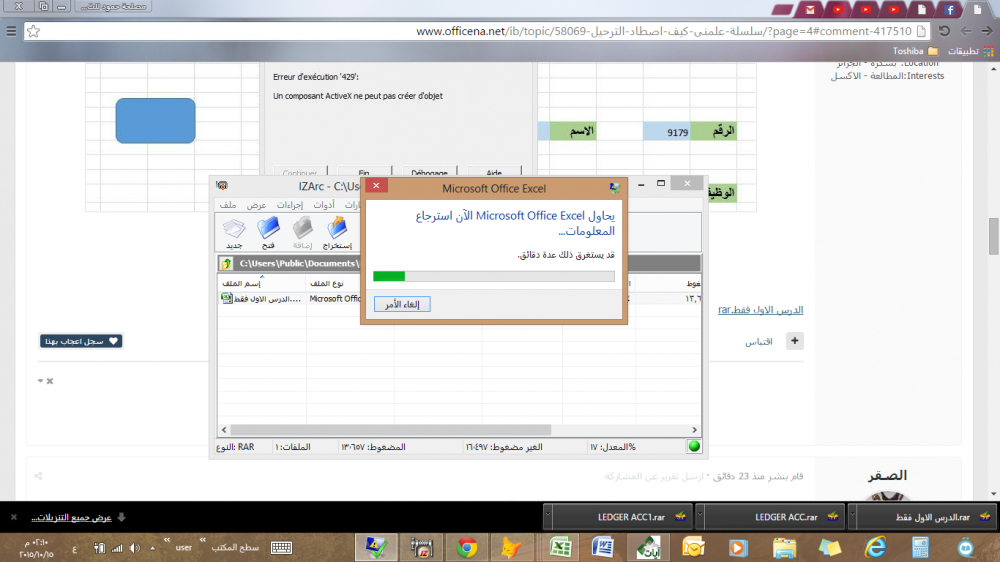Click the browser page vertical scrollbar thumb

coord(994,236)
